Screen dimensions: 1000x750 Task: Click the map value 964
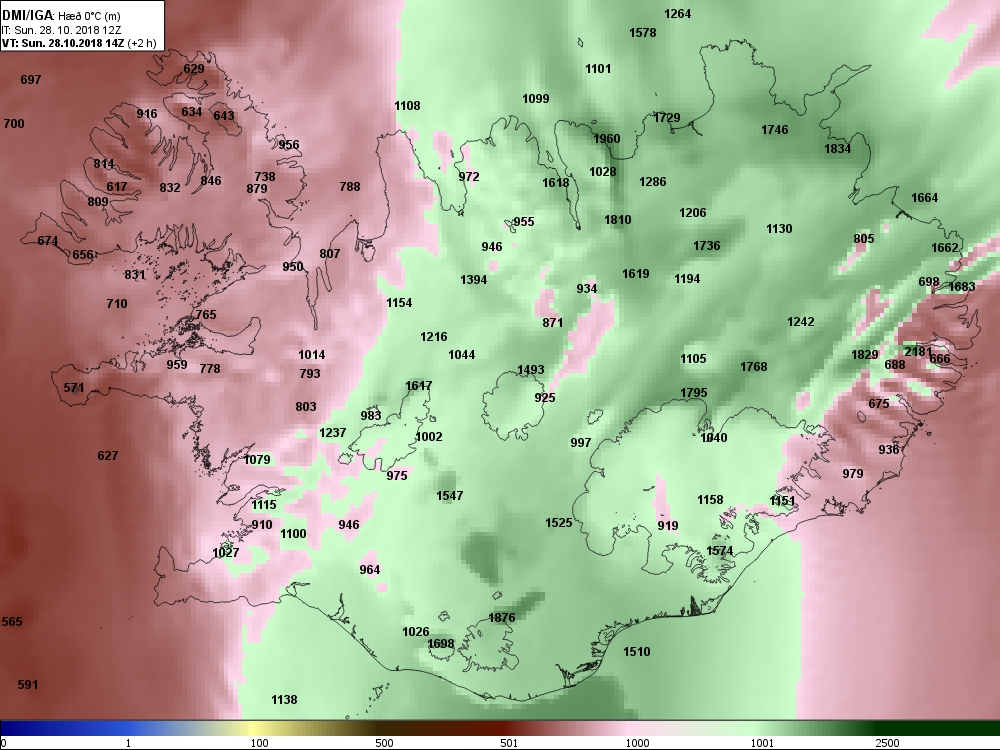(370, 570)
